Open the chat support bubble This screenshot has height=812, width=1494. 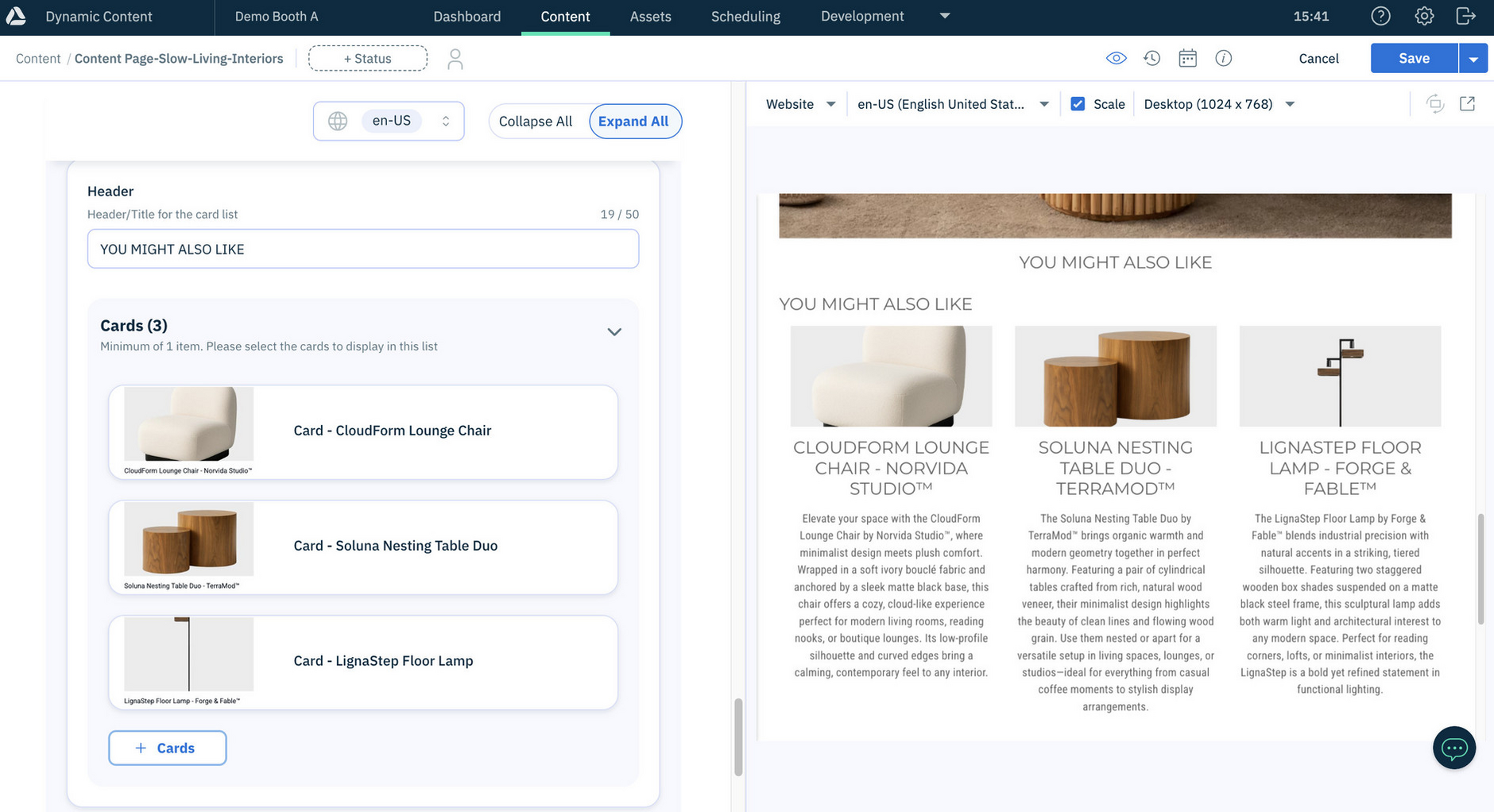1454,748
